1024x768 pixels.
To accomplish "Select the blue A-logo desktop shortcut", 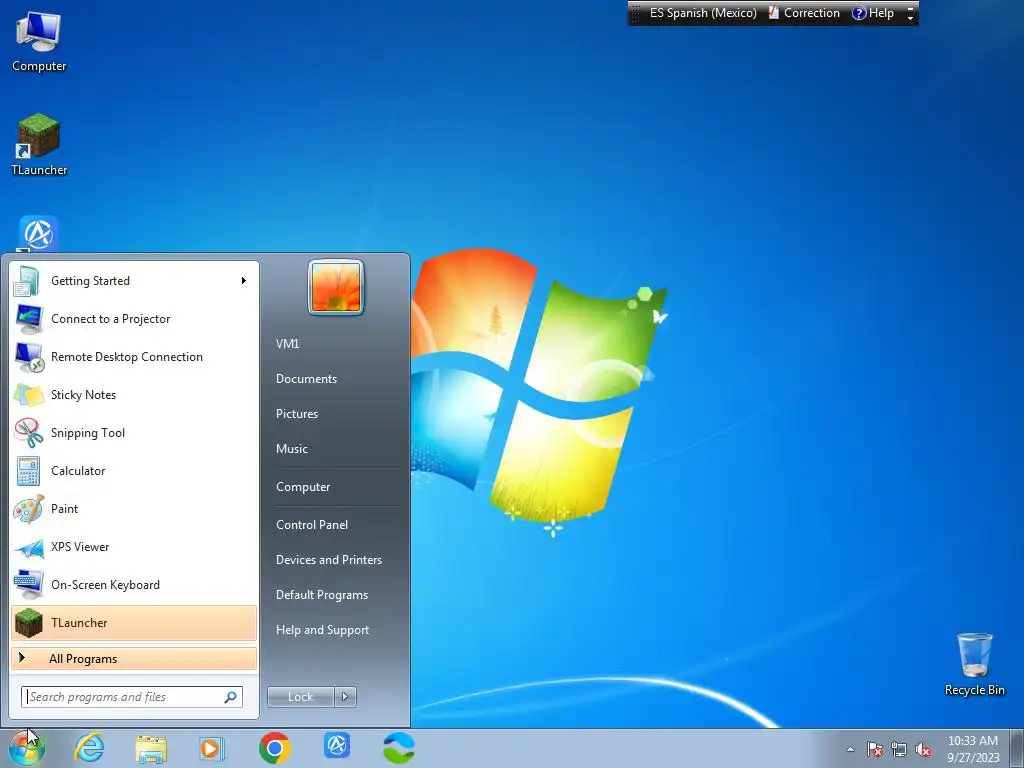I will coord(38,234).
